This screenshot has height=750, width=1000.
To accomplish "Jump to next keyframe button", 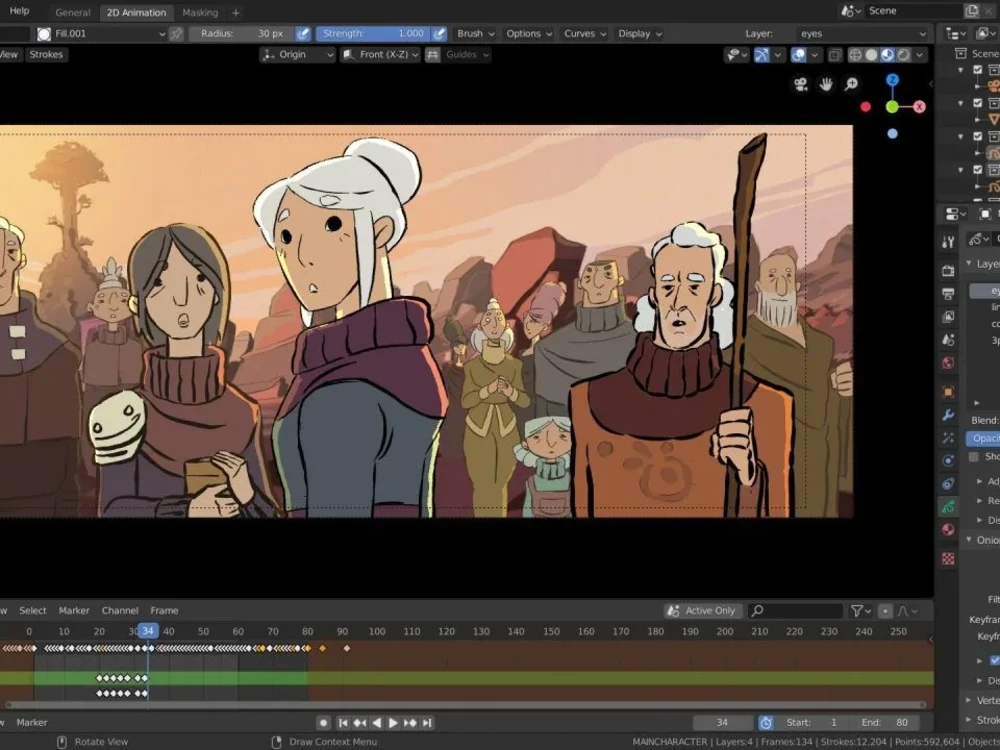I will click(410, 723).
